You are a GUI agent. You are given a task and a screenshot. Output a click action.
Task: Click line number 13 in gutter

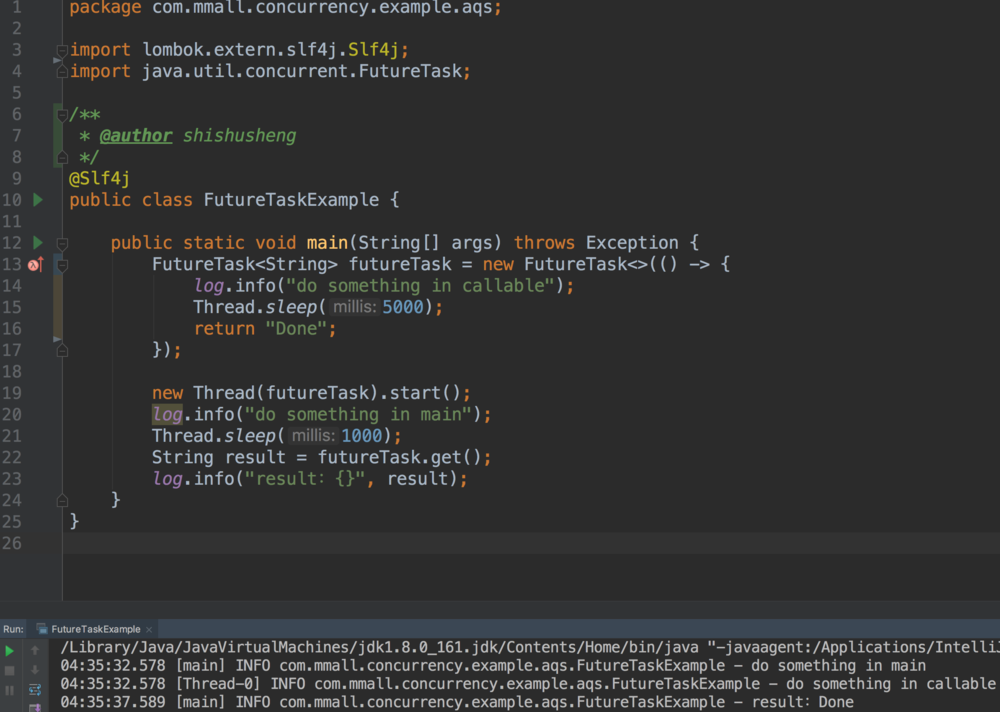[11, 264]
